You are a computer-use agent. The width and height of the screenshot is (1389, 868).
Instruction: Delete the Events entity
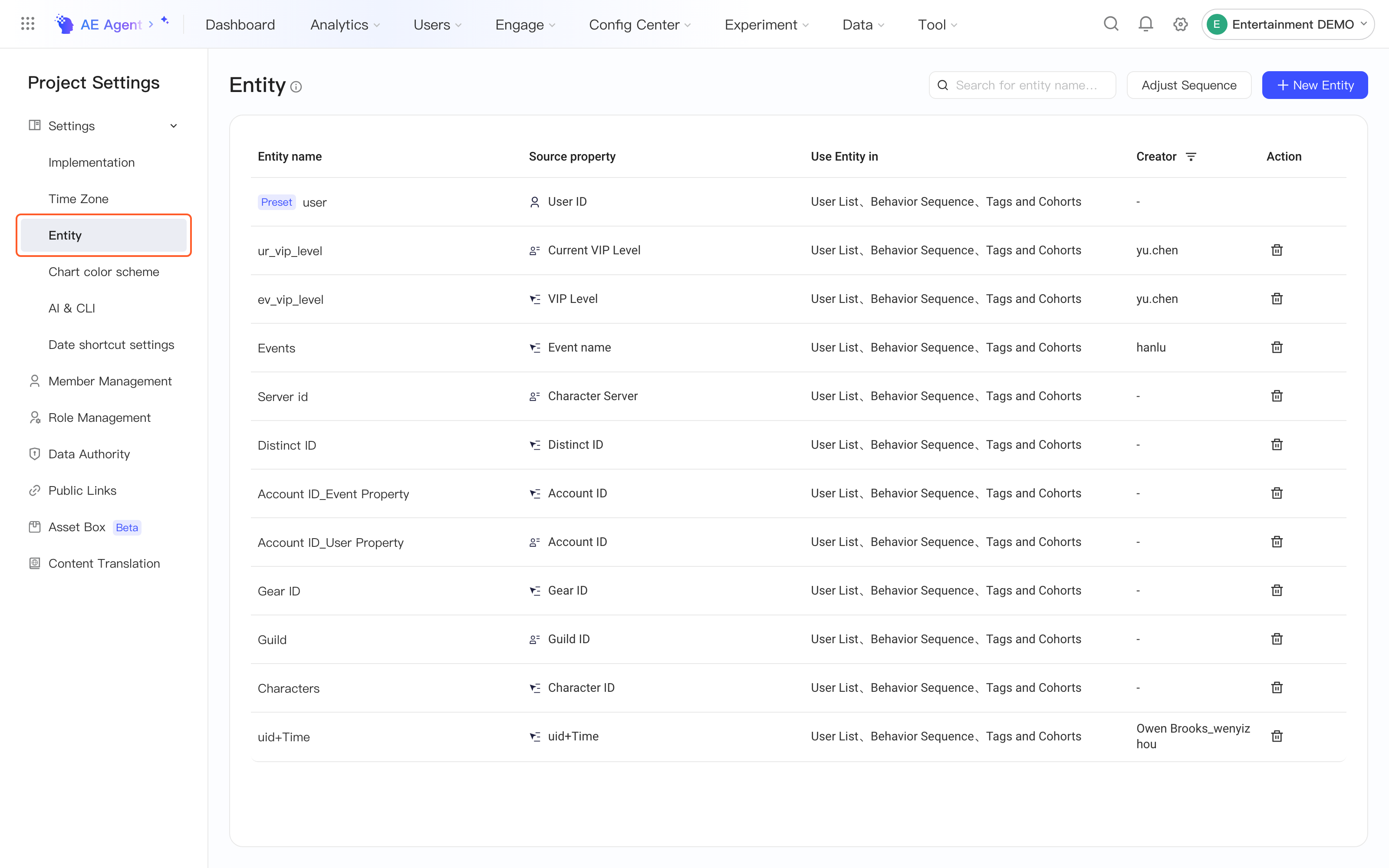pos(1277,347)
